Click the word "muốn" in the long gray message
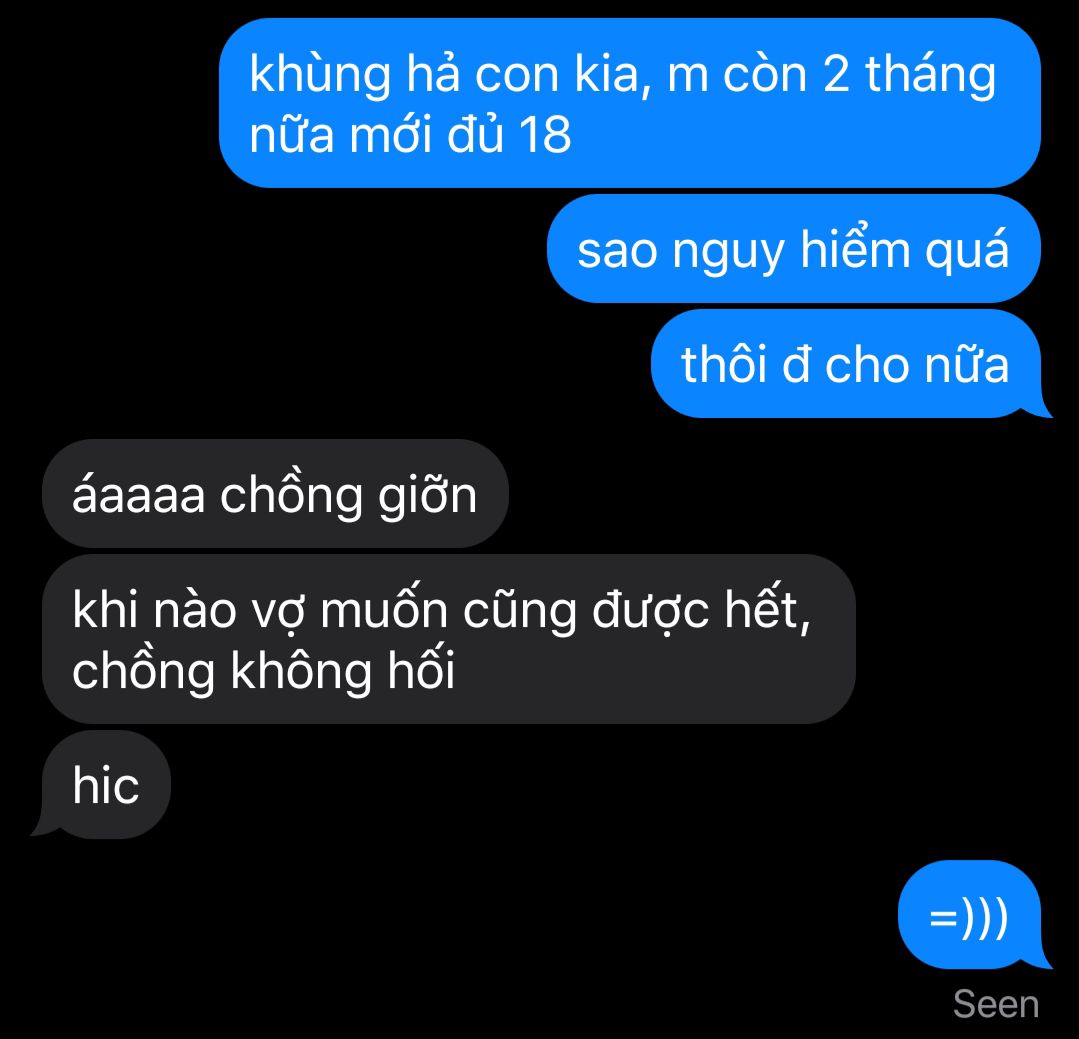This screenshot has height=1039, width=1079. click(x=384, y=610)
